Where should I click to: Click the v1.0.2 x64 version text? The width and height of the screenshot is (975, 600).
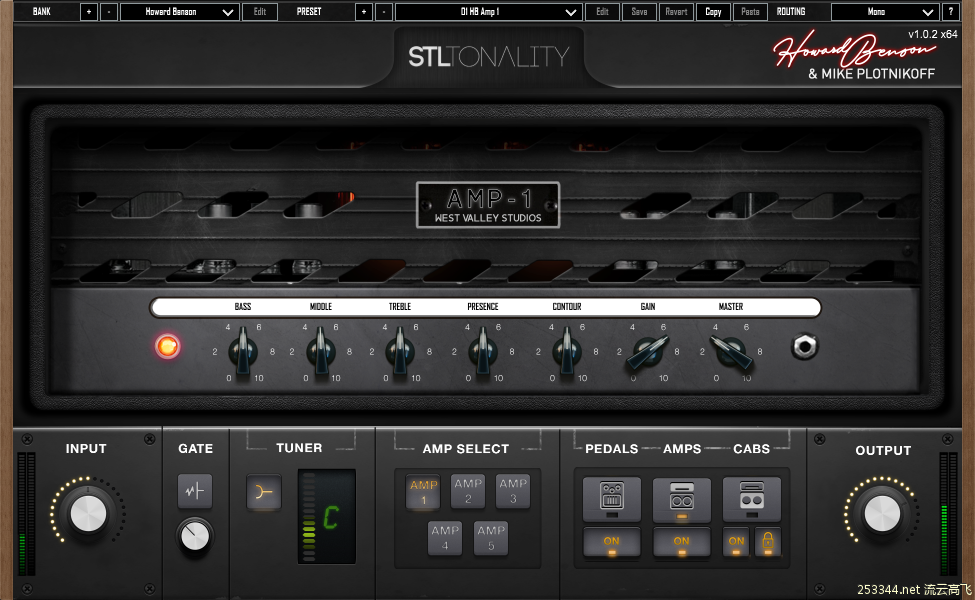pos(933,34)
